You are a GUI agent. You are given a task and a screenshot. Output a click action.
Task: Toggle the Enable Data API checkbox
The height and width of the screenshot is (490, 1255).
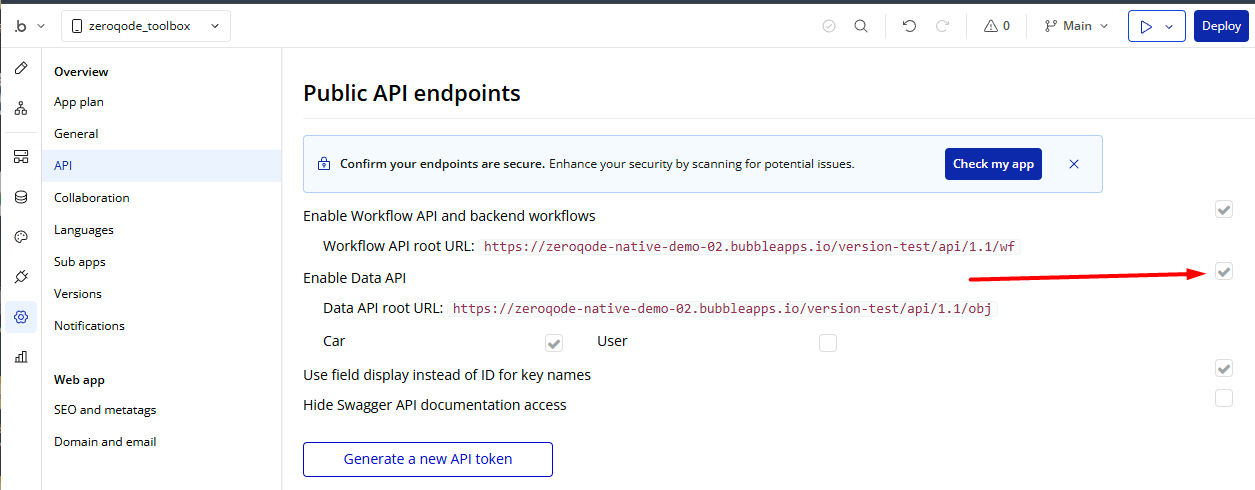[1224, 272]
